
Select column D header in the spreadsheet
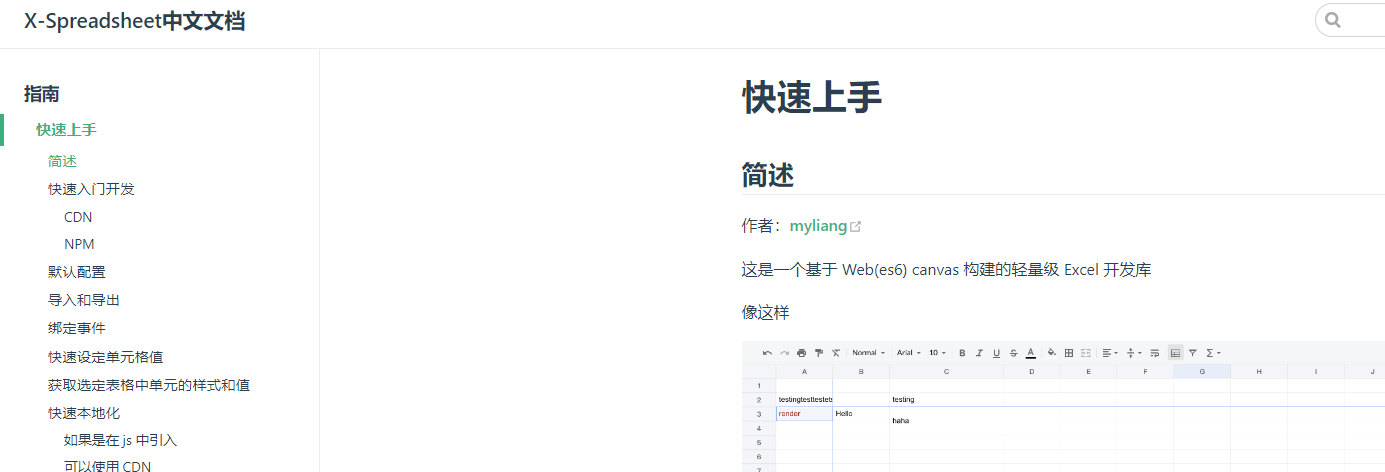[1031, 372]
